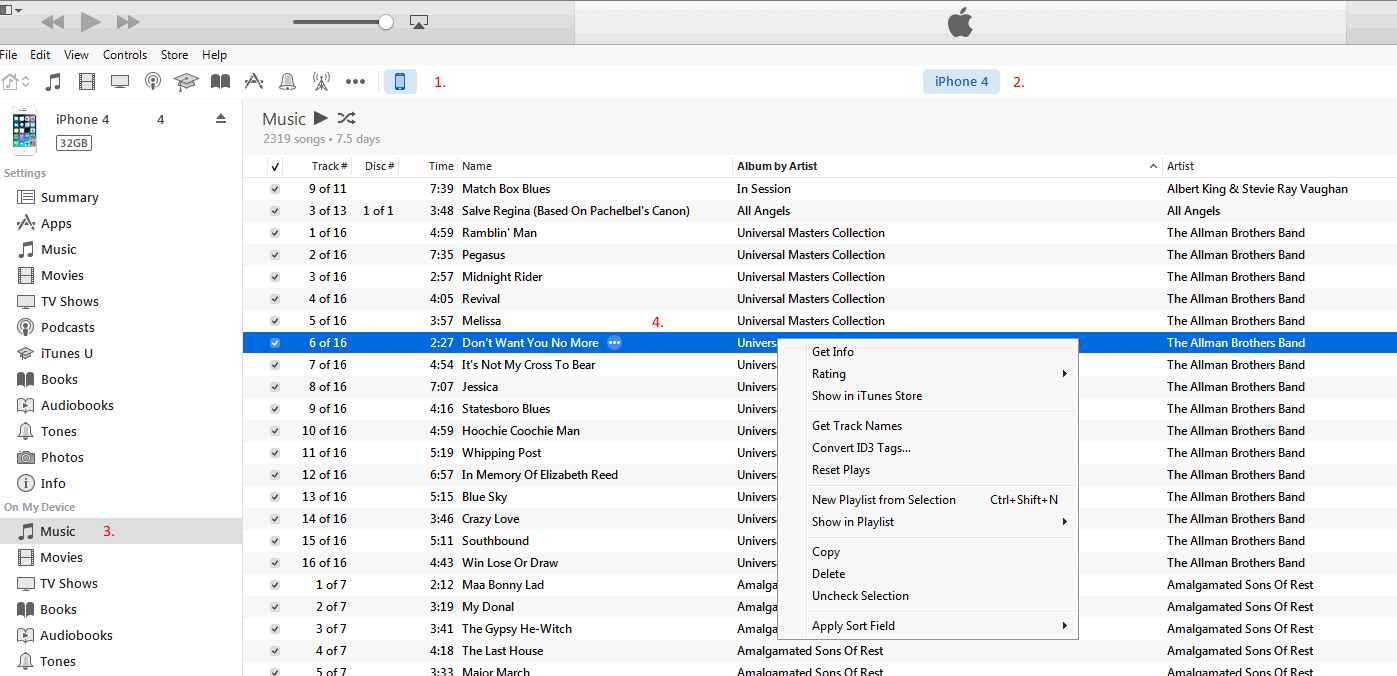The image size is (1397, 676).
Task: Select Music under On My Device
Action: 120,531
